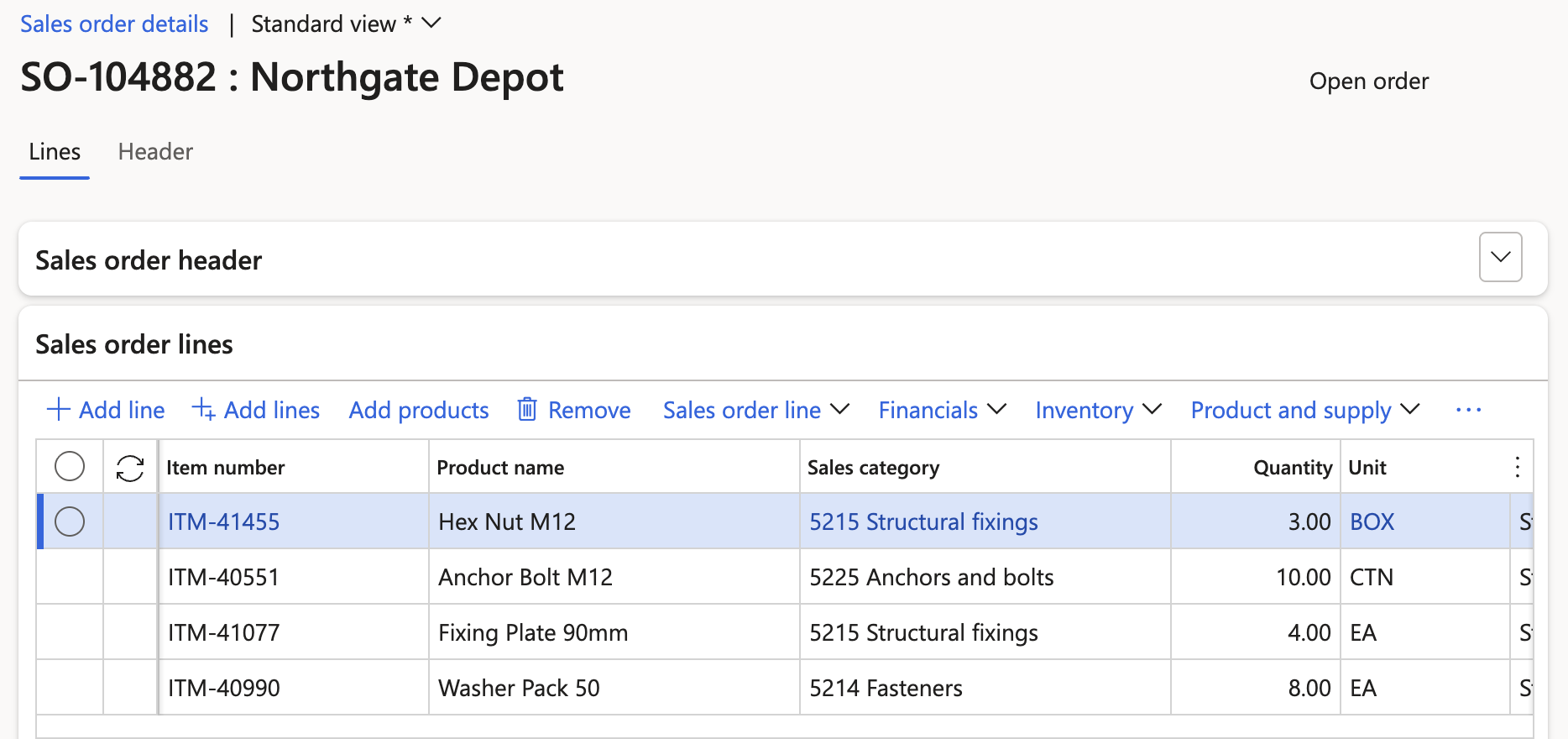Click 5215 Structural fixings in Fixing Plate row
Viewport: 1568px width, 739px height.
923,632
